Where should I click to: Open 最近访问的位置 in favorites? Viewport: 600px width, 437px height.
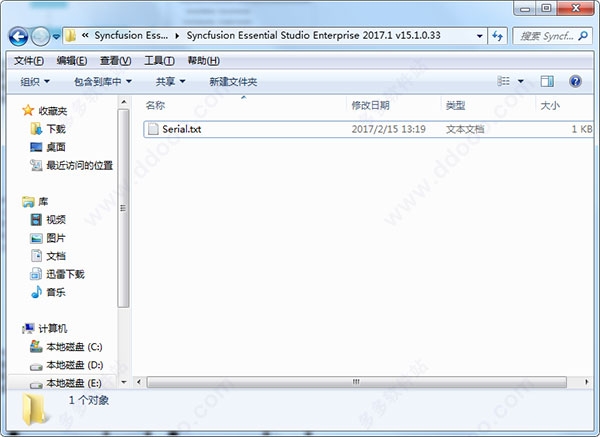pyautogui.click(x=80, y=165)
